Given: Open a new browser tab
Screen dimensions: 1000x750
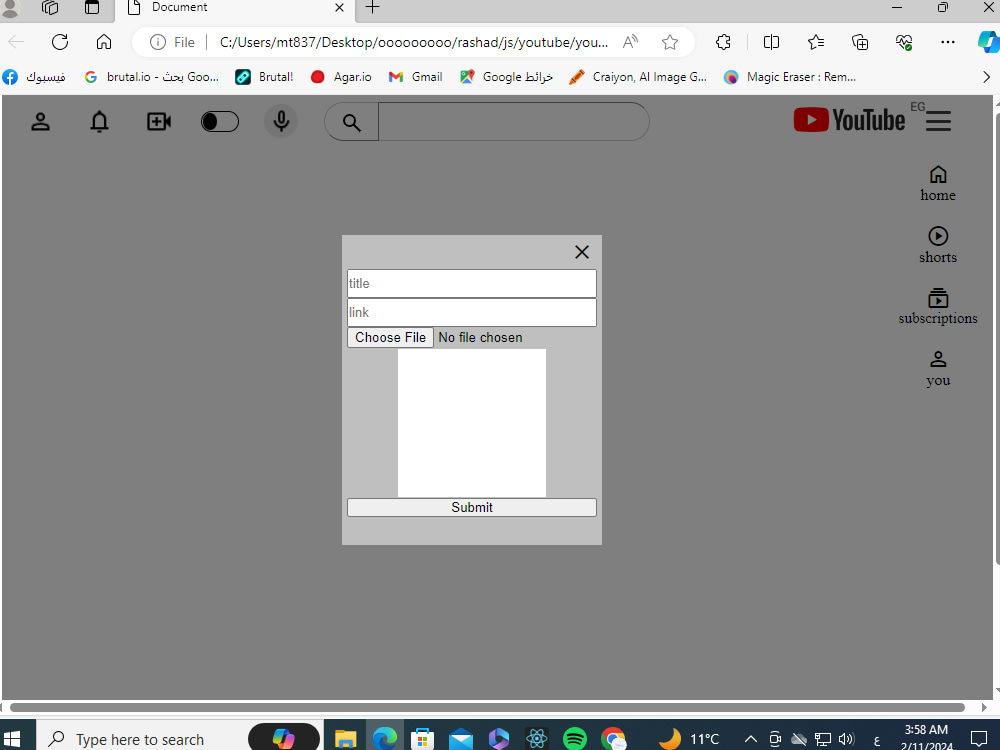Looking at the screenshot, I should click(373, 7).
